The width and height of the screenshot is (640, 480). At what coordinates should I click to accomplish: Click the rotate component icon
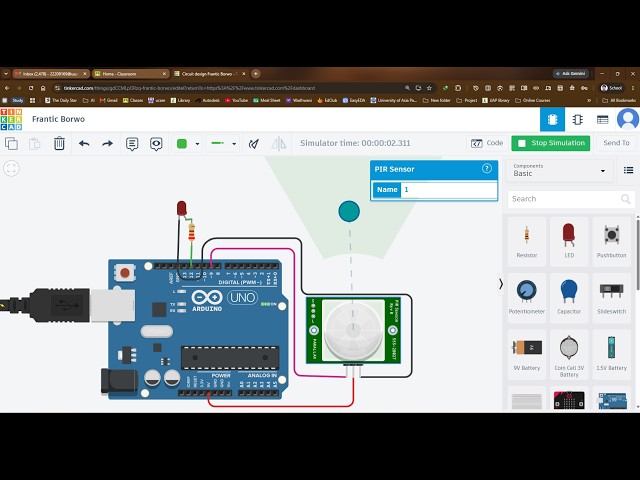pos(254,143)
